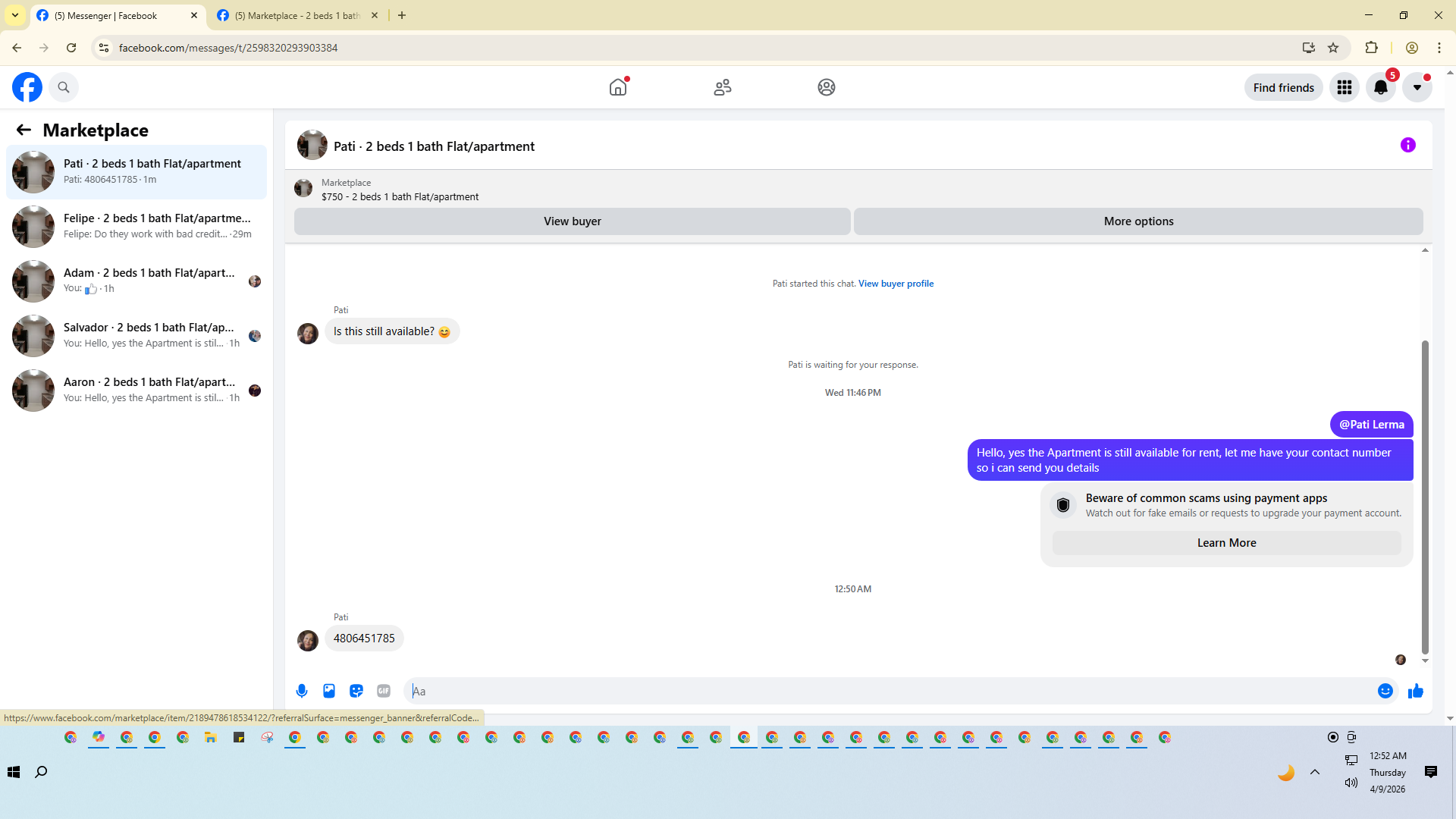Open the purple conversation information icon
Image resolution: width=1456 pixels, height=819 pixels.
(1407, 145)
